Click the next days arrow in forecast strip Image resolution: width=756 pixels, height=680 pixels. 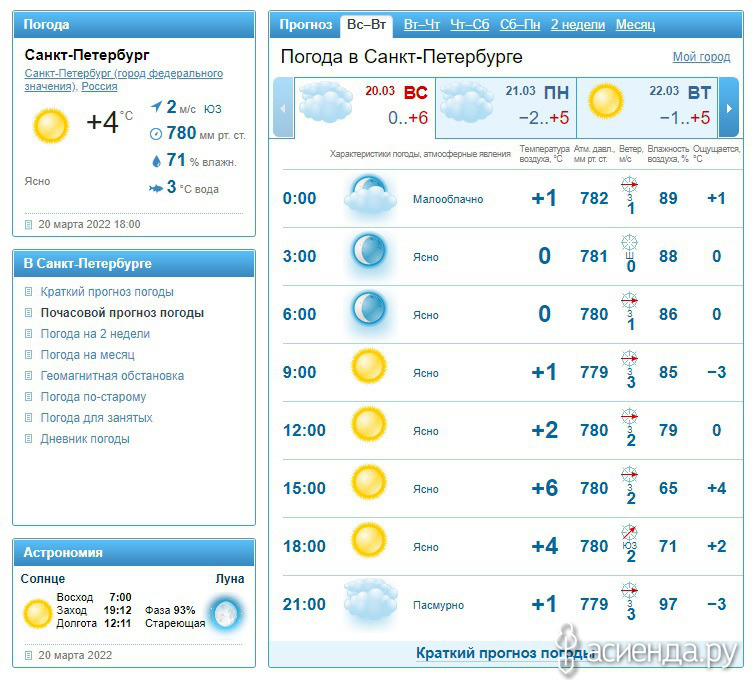pyautogui.click(x=729, y=108)
